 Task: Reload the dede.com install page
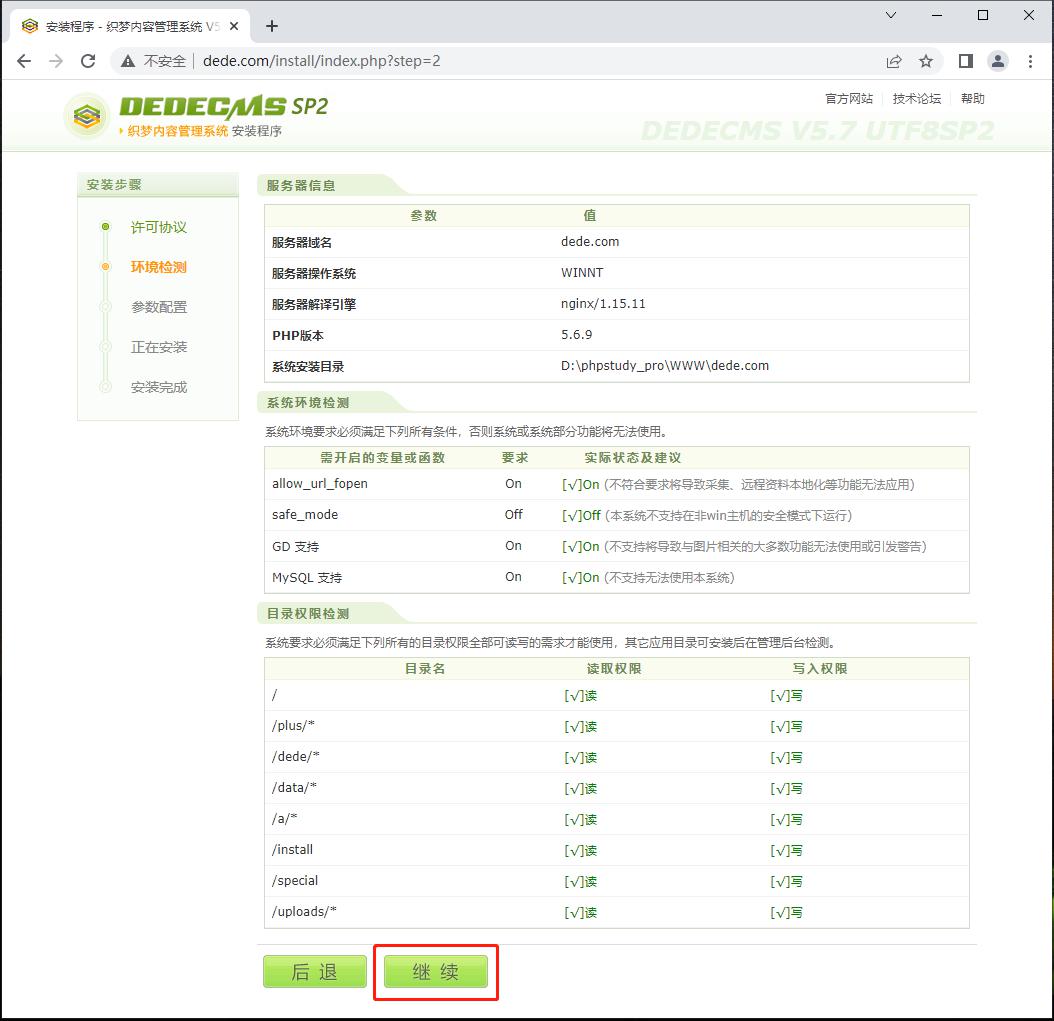[88, 61]
